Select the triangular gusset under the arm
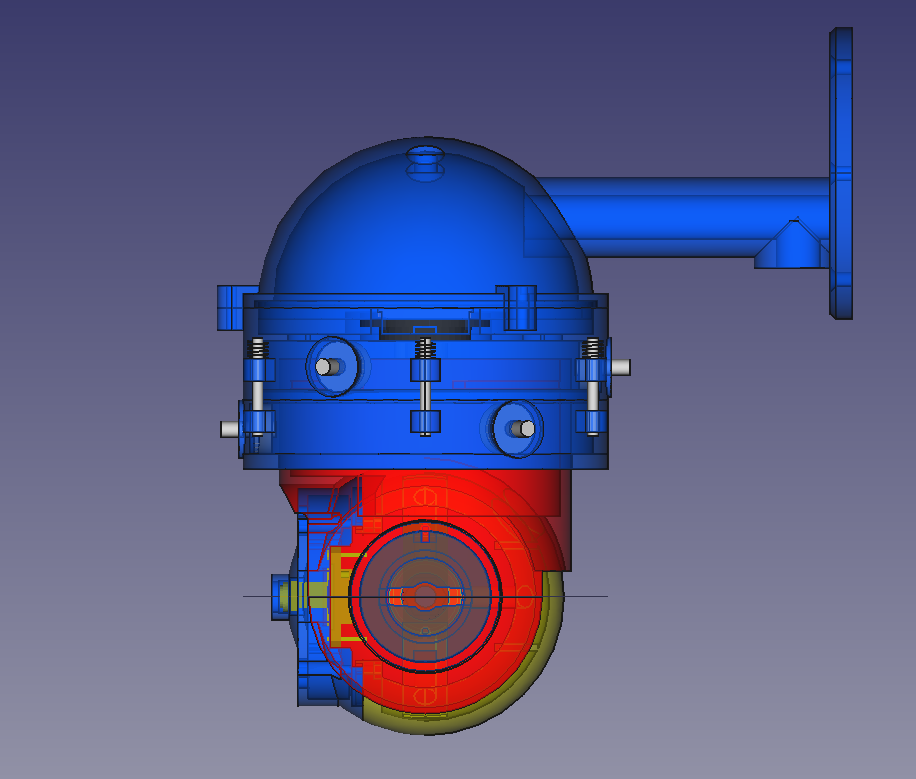 (792, 244)
